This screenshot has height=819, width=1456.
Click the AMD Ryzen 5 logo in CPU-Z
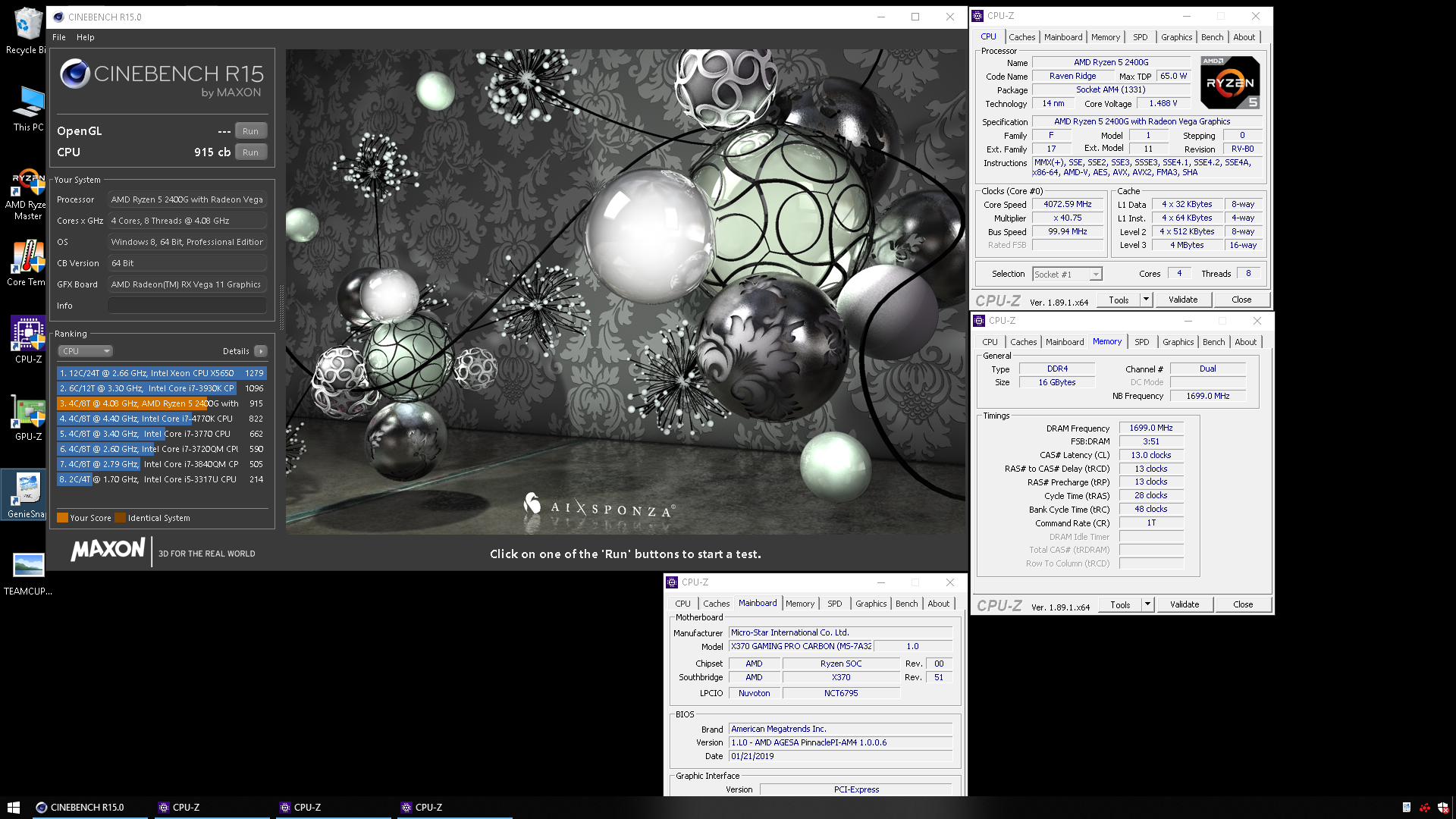[x=1230, y=82]
